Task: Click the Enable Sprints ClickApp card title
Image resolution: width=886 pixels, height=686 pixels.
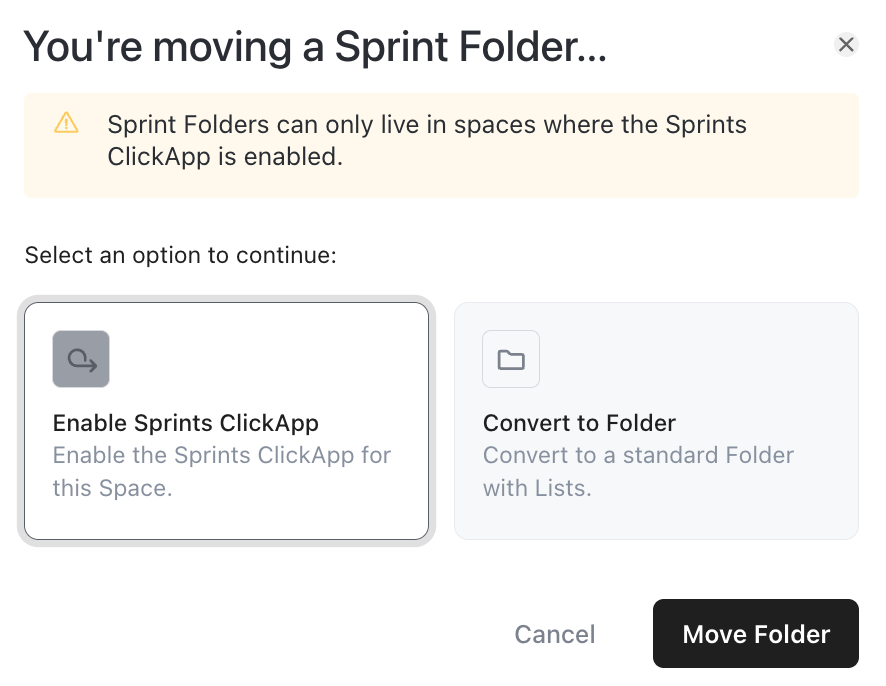Action: click(x=185, y=423)
